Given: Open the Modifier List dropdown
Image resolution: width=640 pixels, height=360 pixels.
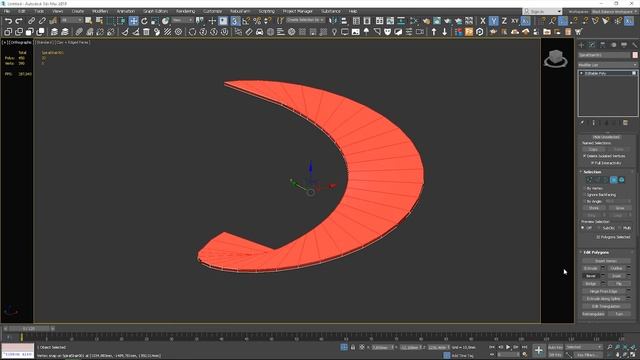Looking at the screenshot, I should click(607, 65).
